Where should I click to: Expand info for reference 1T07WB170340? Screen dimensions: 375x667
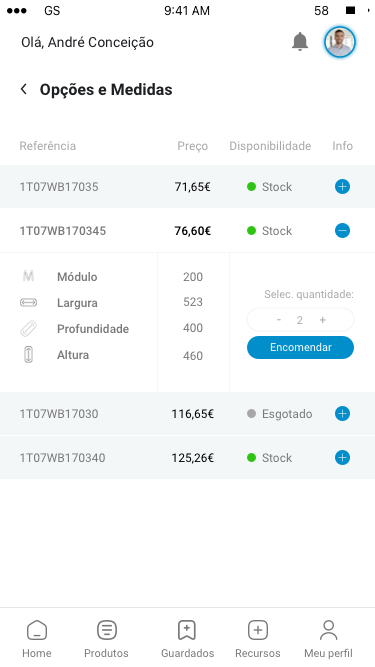[x=342, y=458]
